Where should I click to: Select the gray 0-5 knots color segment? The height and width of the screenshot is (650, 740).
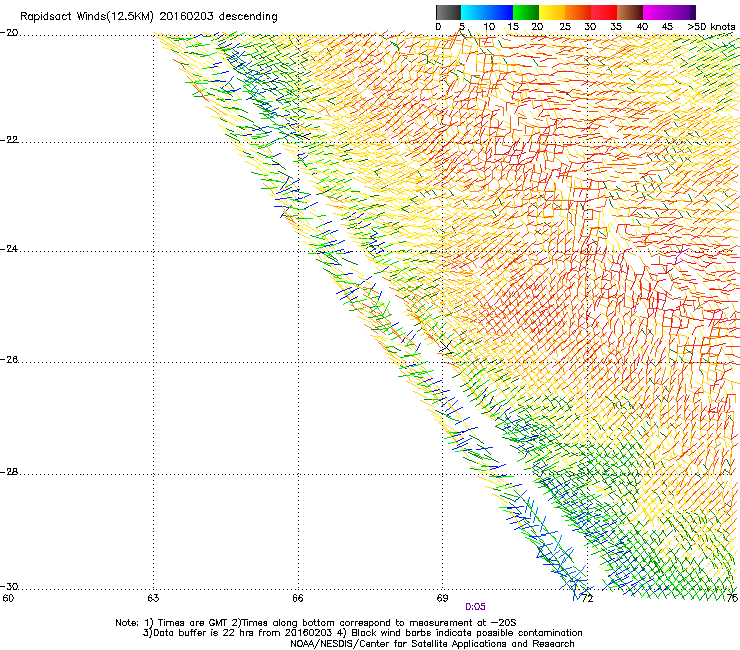pyautogui.click(x=448, y=12)
